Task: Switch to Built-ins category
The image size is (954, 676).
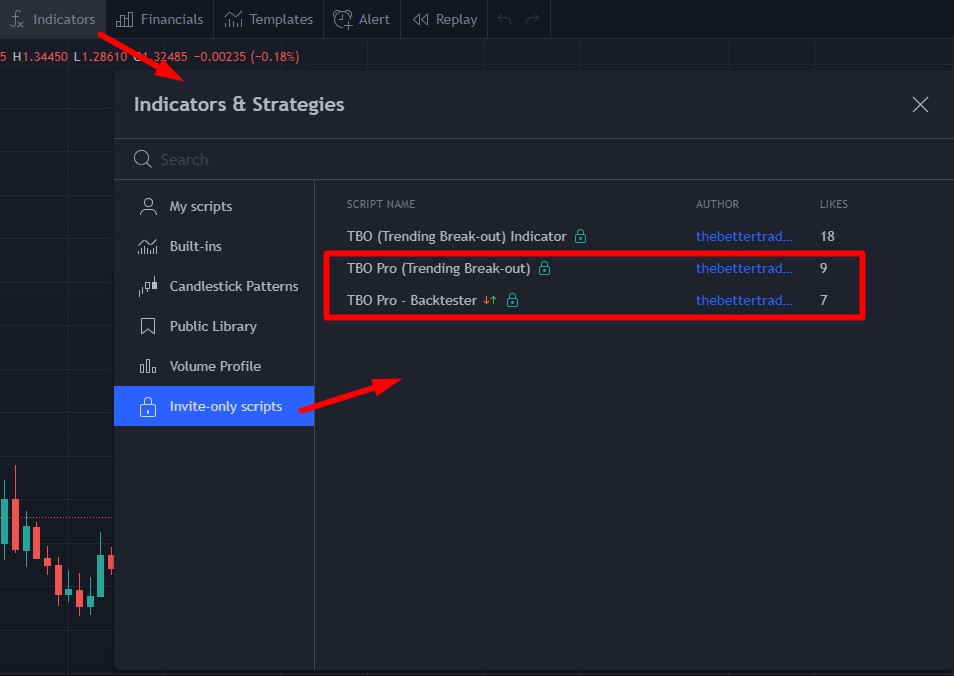Action: point(195,246)
